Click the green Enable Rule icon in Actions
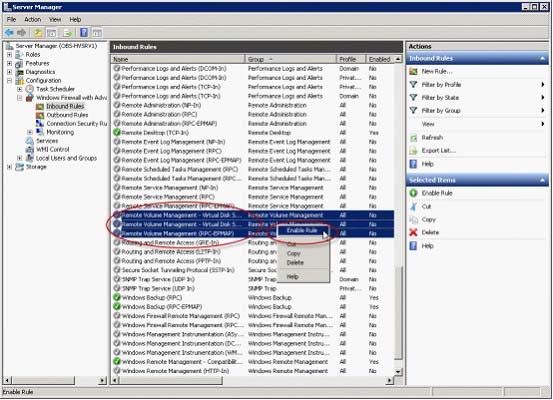This screenshot has width=553, height=400. tap(413, 193)
